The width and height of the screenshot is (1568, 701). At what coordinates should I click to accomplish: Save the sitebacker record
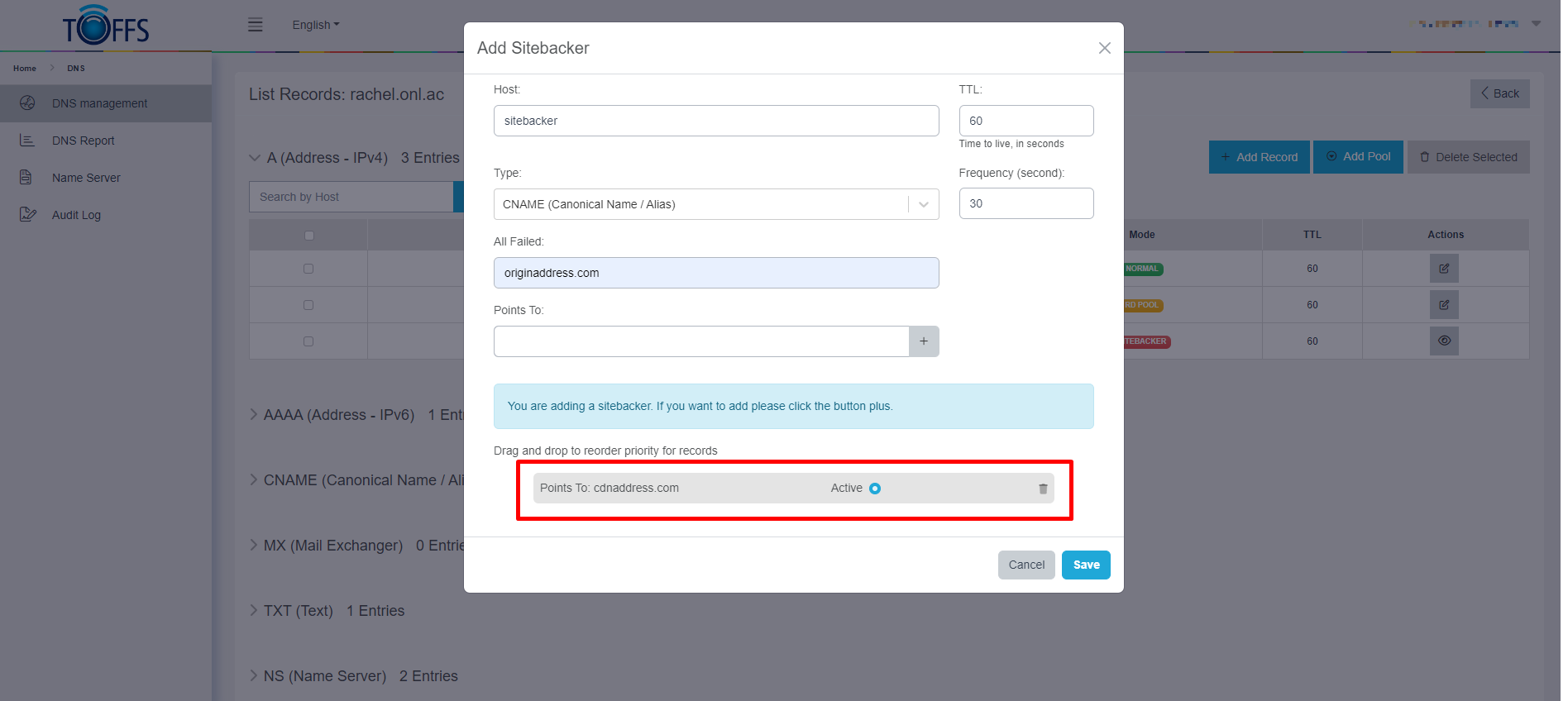pyautogui.click(x=1086, y=565)
